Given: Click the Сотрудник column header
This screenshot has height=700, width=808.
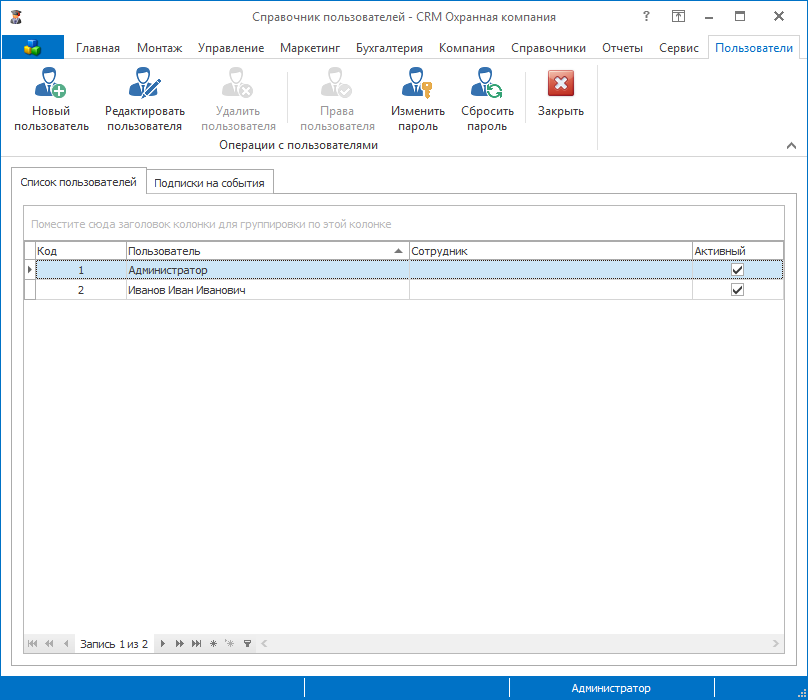Looking at the screenshot, I should 550,251.
